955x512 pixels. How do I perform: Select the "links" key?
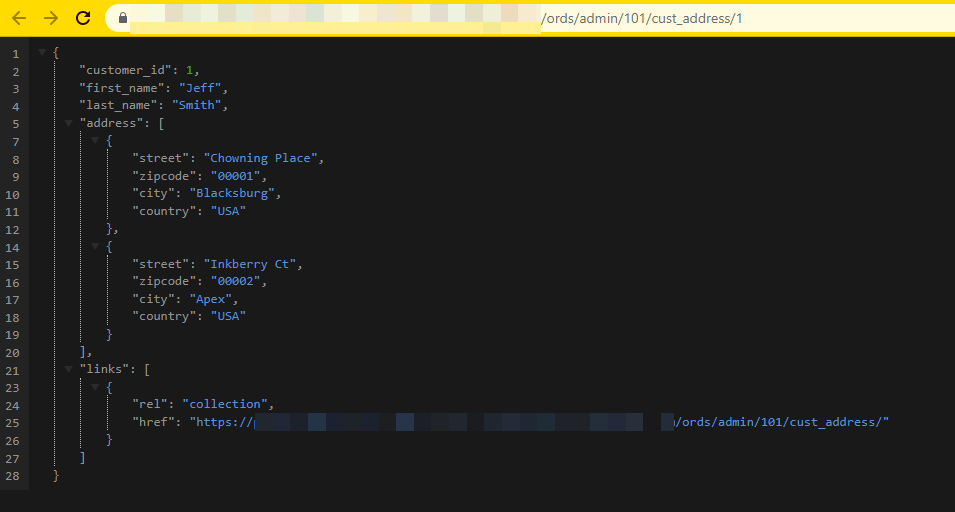coord(104,369)
